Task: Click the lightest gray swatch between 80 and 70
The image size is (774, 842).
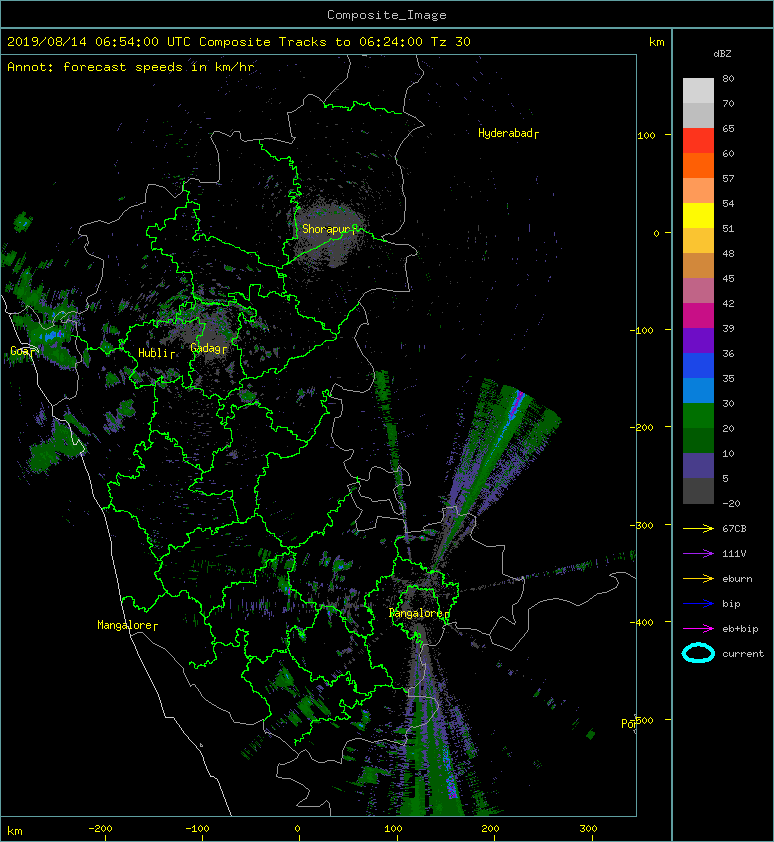Action: [x=698, y=91]
